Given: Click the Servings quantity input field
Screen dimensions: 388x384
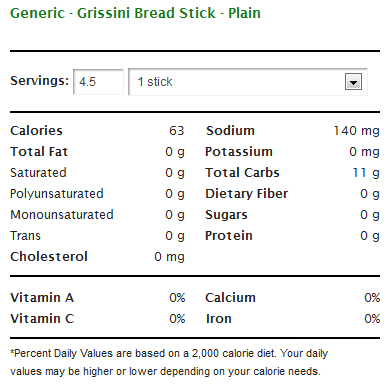Looking at the screenshot, I should 98,82.
